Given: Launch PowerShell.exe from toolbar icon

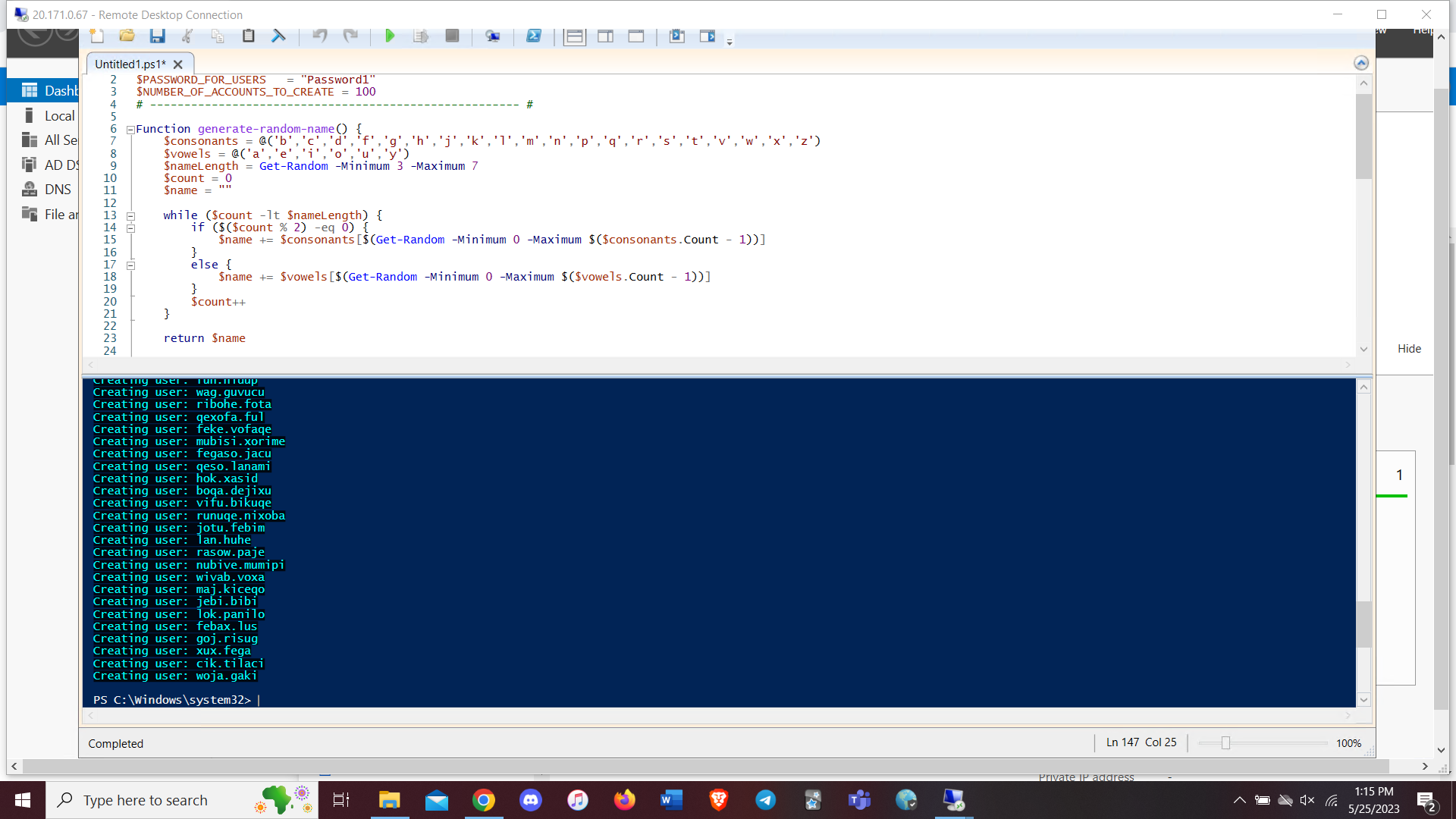Looking at the screenshot, I should [x=534, y=36].
